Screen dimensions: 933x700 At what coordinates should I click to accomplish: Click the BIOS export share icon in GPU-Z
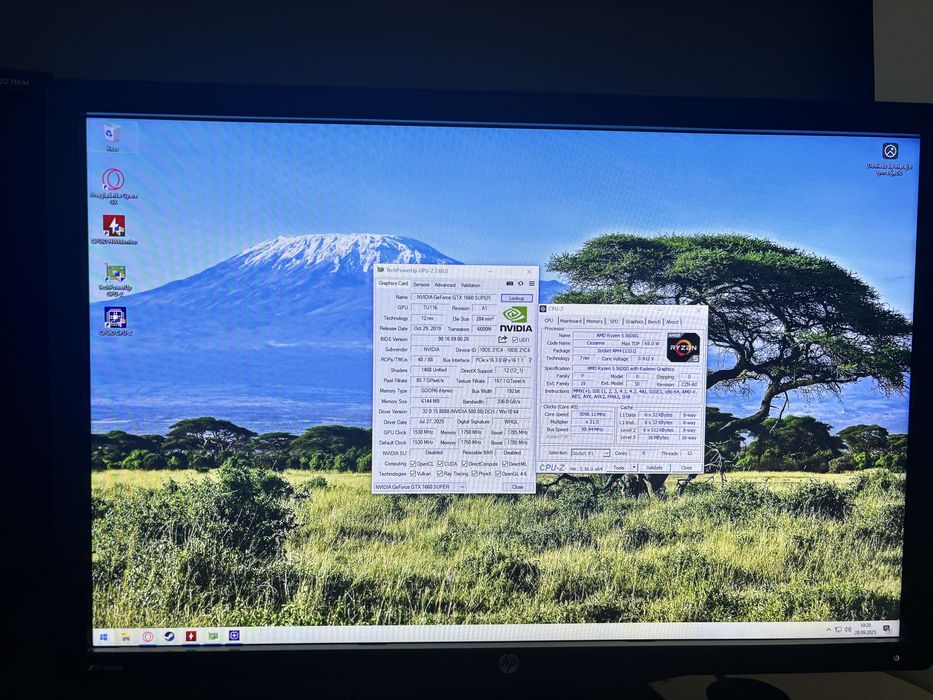coord(503,339)
